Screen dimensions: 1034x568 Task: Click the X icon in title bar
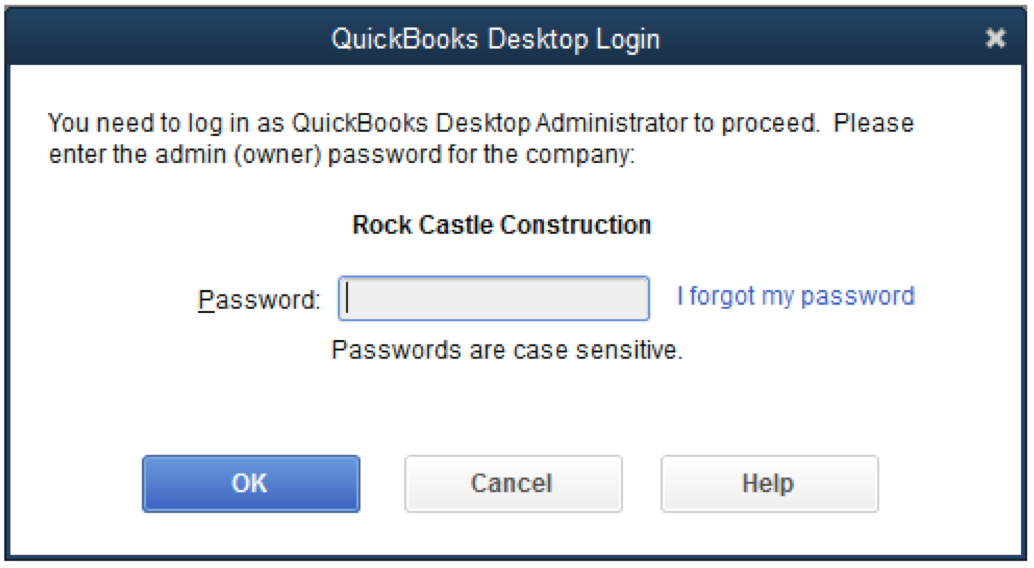[995, 38]
